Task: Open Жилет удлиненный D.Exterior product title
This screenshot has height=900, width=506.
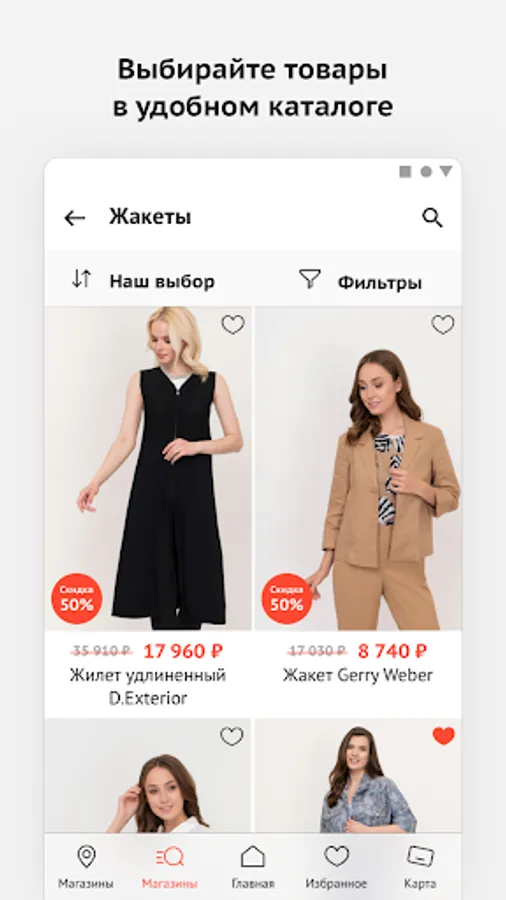Action: (x=148, y=686)
